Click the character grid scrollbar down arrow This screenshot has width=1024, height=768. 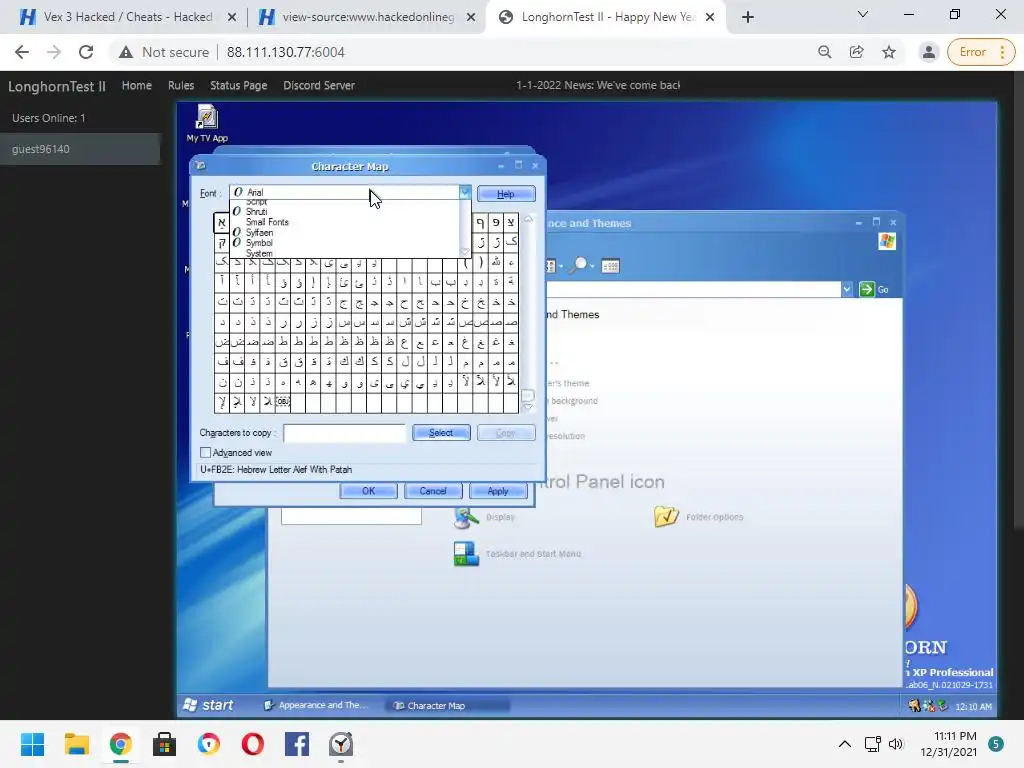528,406
